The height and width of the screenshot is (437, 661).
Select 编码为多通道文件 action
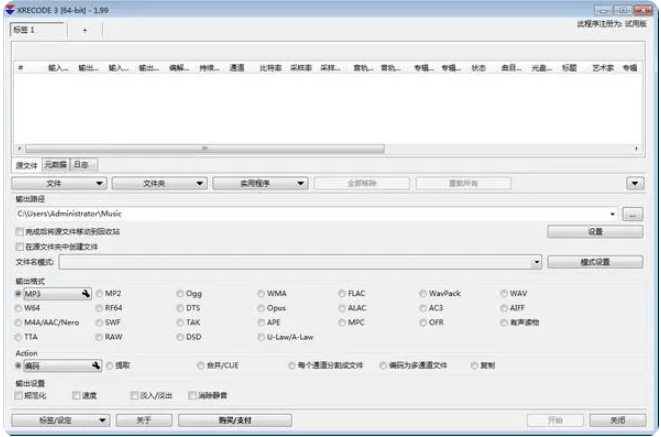pyautogui.click(x=383, y=365)
